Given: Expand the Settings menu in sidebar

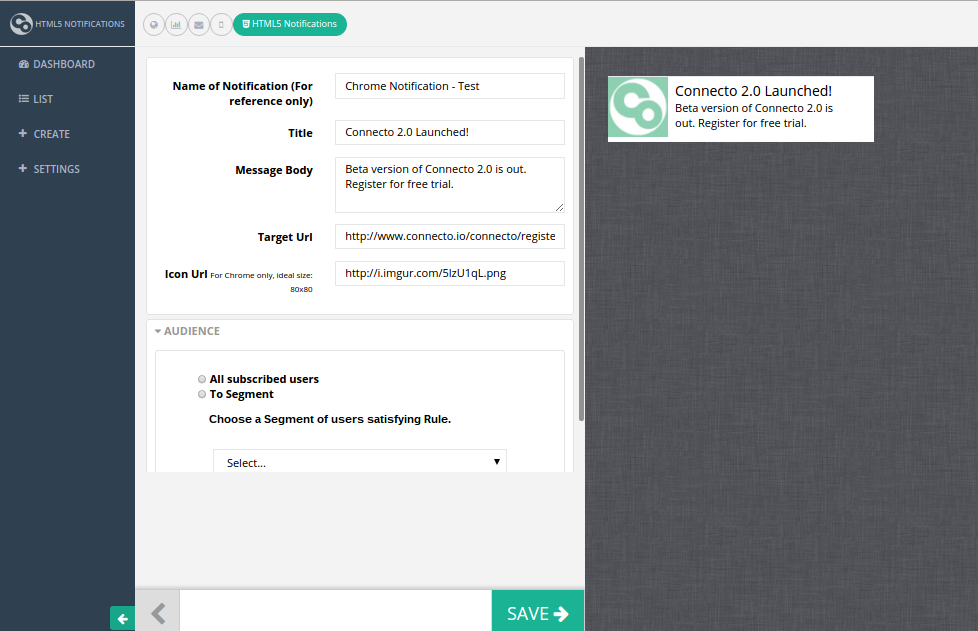Looking at the screenshot, I should coord(49,169).
